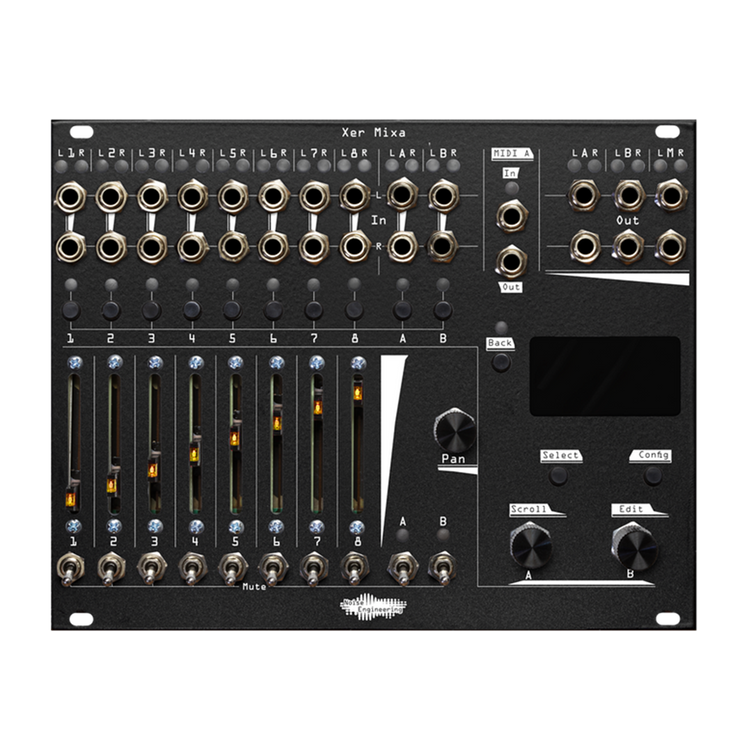Screen dimensions: 750x750
Task: Click the Xer Mixa title text
Action: [374, 132]
